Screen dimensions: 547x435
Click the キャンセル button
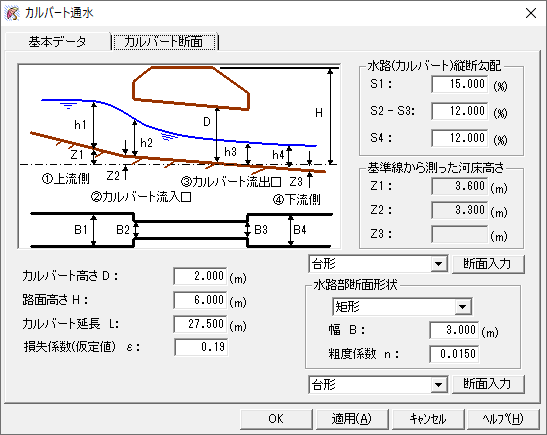pos(428,419)
